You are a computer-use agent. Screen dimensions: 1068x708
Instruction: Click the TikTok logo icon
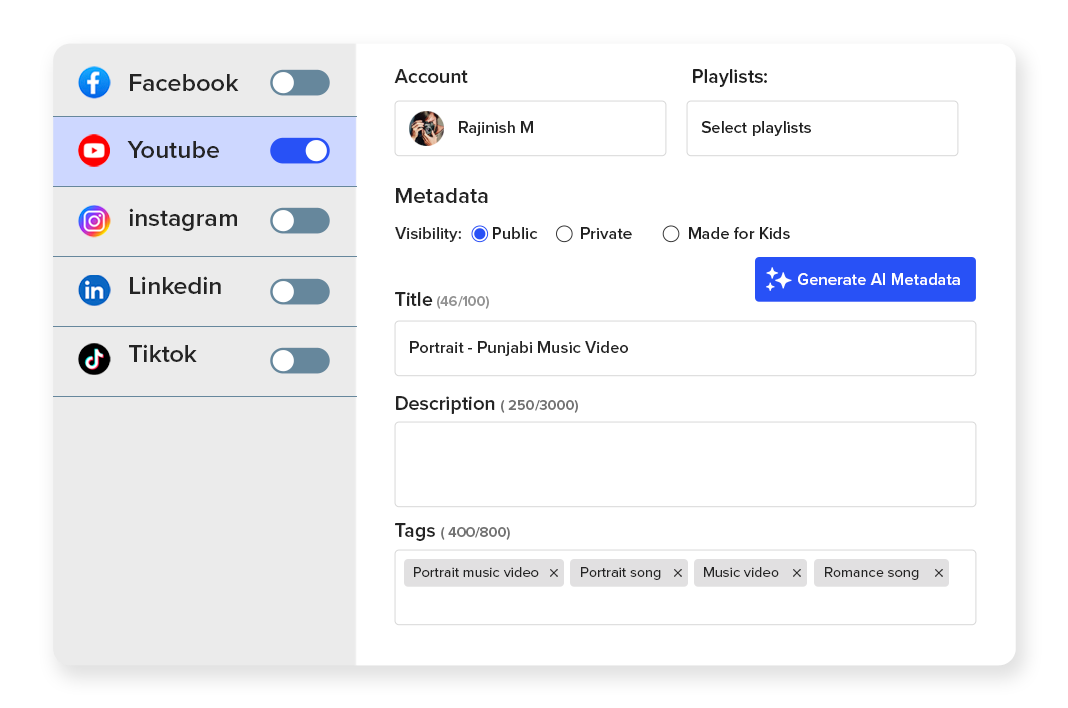click(94, 358)
